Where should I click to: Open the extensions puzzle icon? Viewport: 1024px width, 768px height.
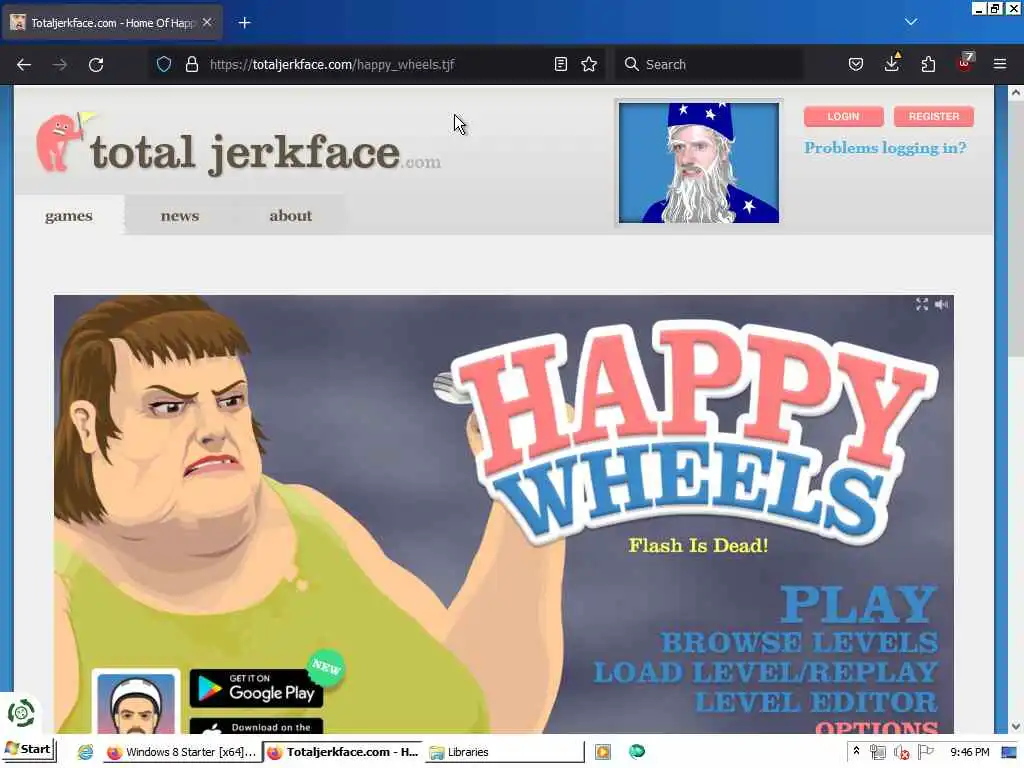[x=928, y=64]
